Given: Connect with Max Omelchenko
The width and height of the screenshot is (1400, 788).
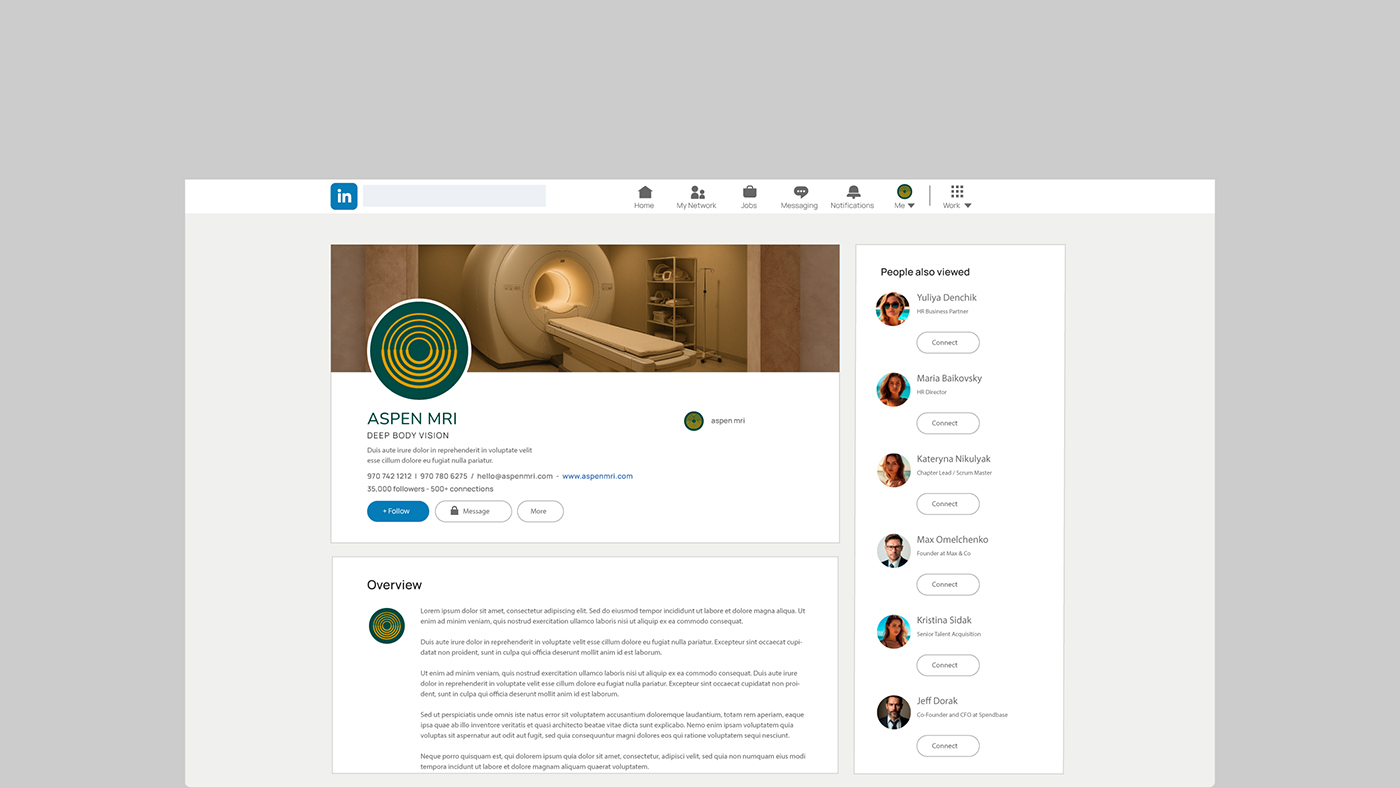Looking at the screenshot, I should pyautogui.click(x=948, y=584).
